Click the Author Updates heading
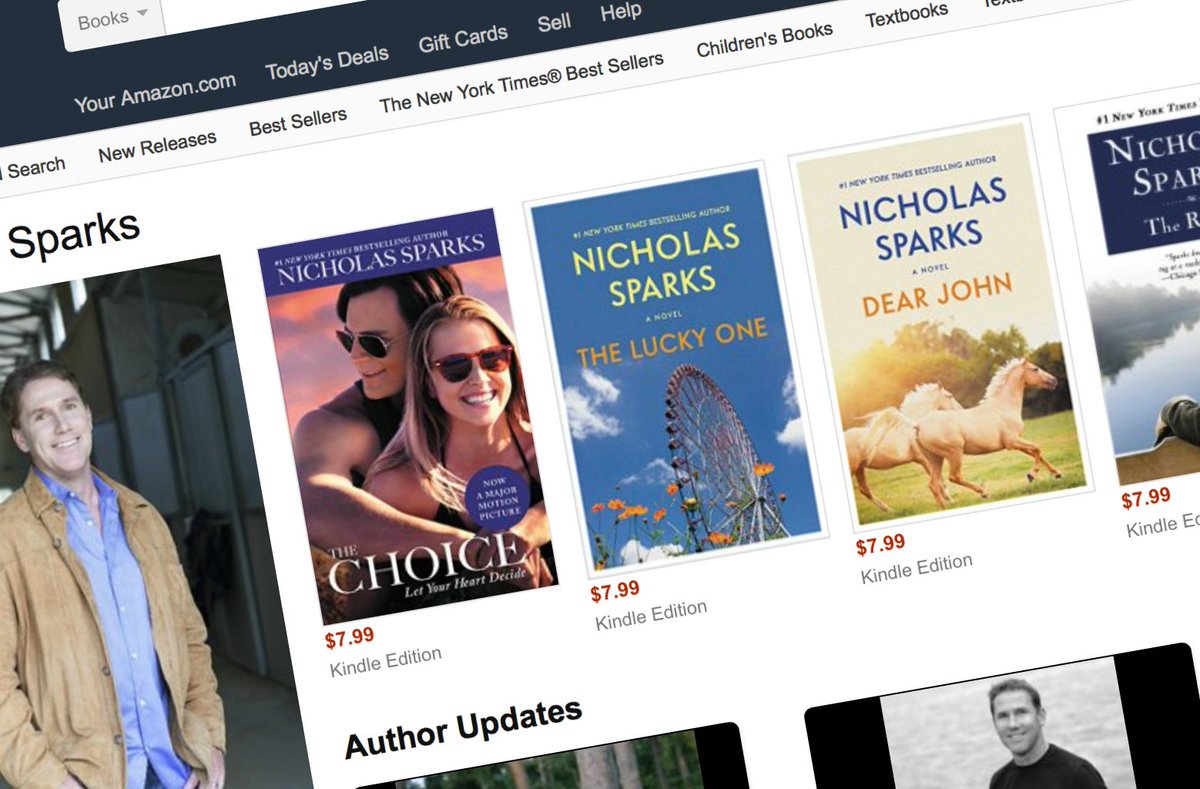Viewport: 1200px width, 789px height. tap(463, 727)
